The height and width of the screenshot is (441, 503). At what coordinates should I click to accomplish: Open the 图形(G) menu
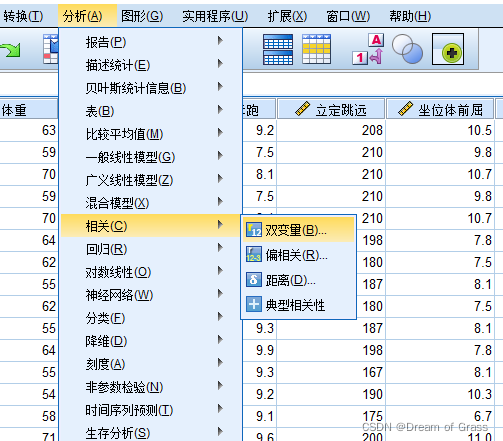tap(142, 16)
